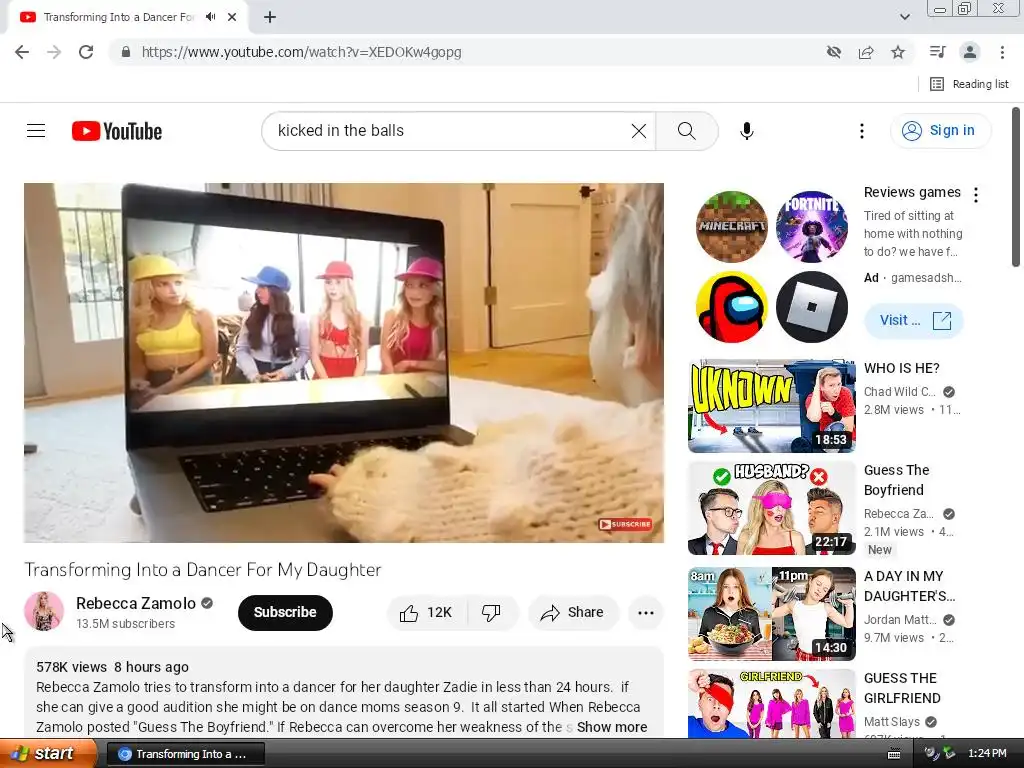The height and width of the screenshot is (768, 1024).
Task: Share the video using Share button
Action: click(572, 613)
